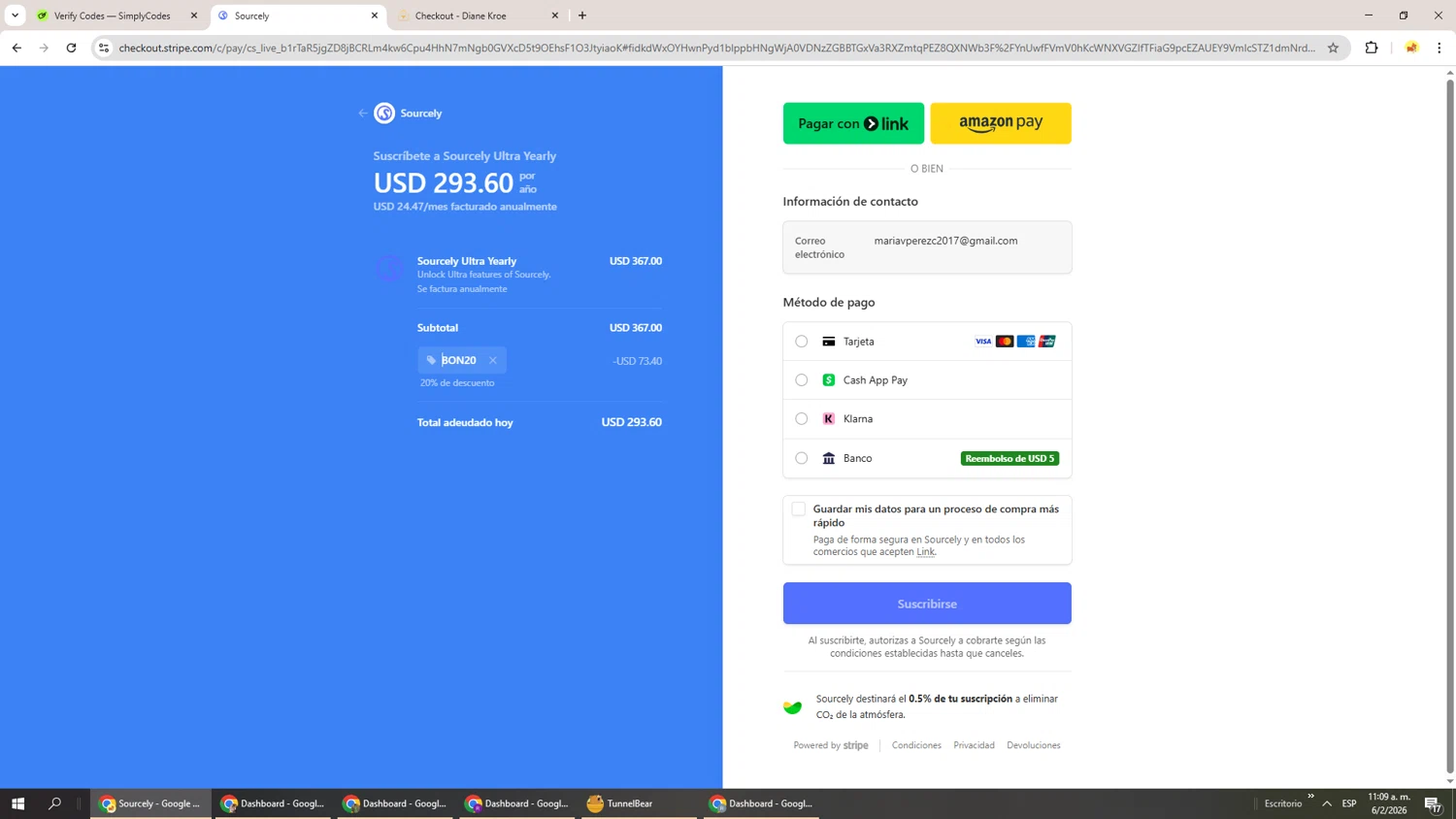Screen dimensions: 1456x819
Task: Click the address bar URL
Action: coord(716,48)
